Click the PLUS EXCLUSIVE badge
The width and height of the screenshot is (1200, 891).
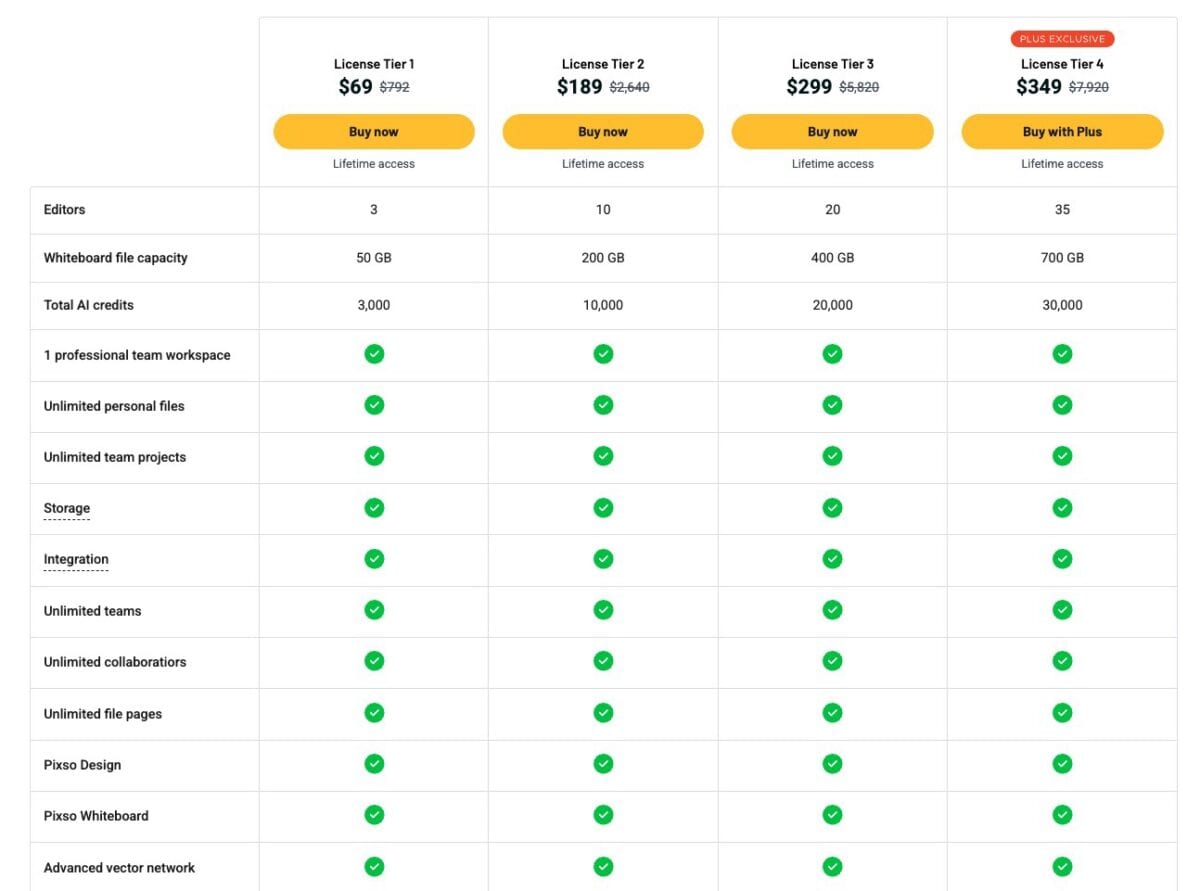(x=1062, y=38)
